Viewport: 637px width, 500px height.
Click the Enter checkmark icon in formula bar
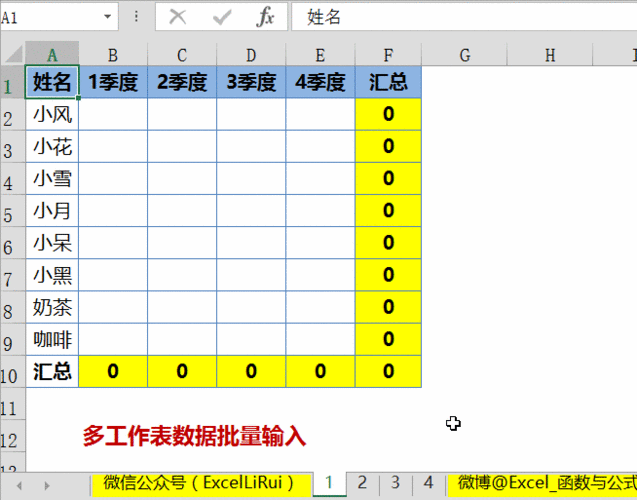pyautogui.click(x=222, y=17)
